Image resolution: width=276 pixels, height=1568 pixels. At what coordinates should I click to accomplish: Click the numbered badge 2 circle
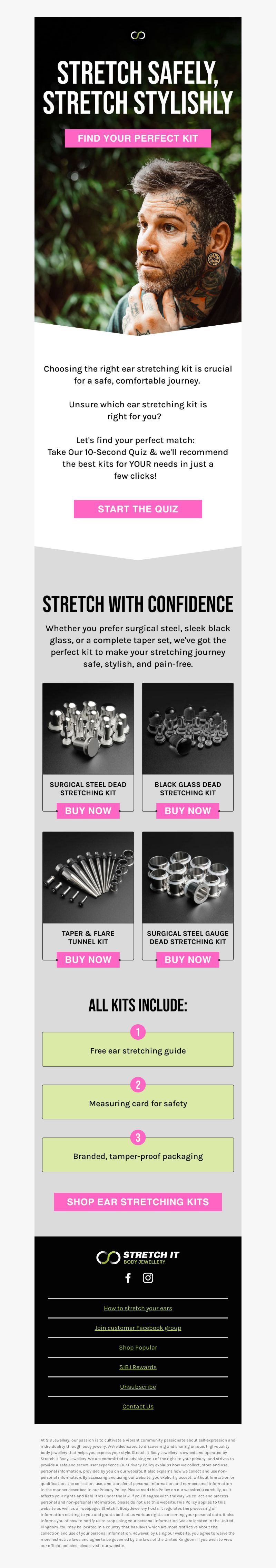click(x=138, y=1085)
